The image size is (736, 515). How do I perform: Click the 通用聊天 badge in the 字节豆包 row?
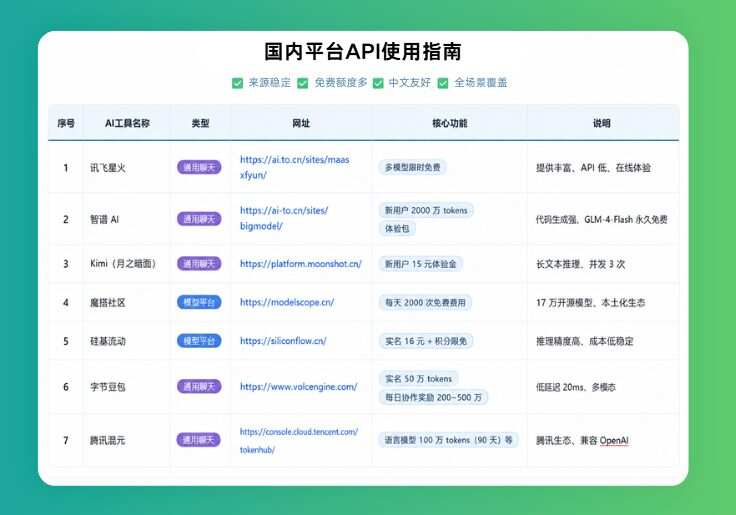pyautogui.click(x=199, y=387)
